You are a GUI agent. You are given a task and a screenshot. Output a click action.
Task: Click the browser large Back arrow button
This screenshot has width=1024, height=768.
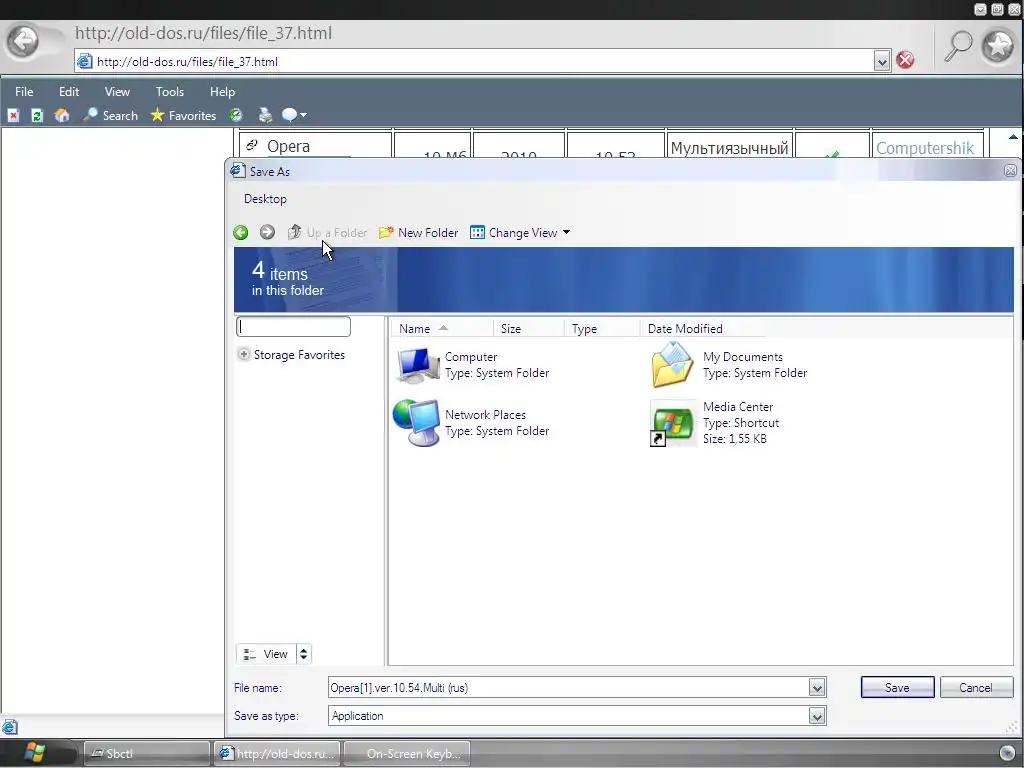(x=23, y=42)
